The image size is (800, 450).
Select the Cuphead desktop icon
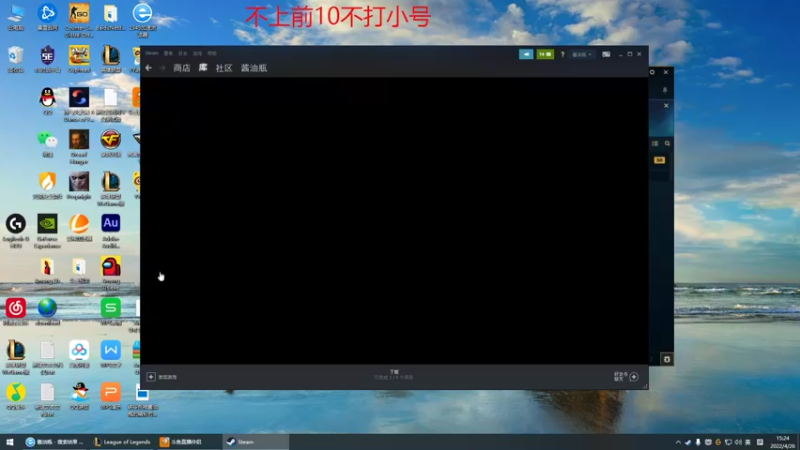[x=79, y=59]
